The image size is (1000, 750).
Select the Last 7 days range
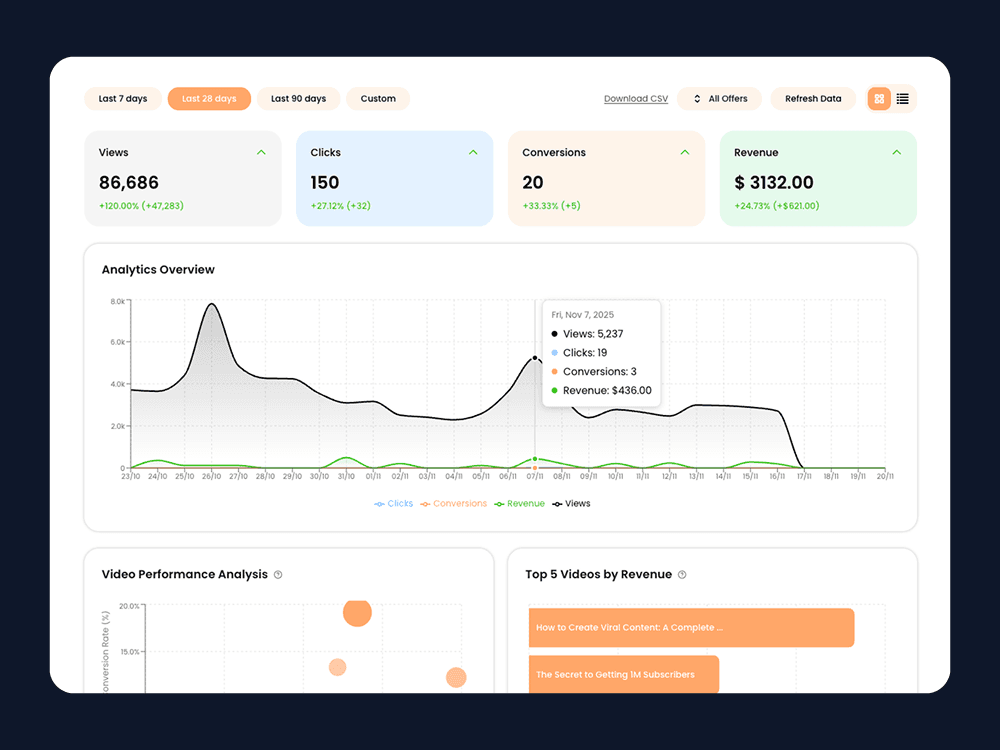click(123, 99)
